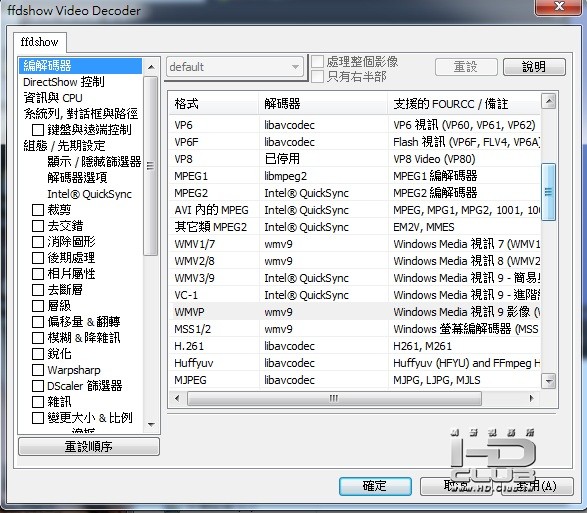Enable the 變更大小 & 比例 checkbox

(38, 418)
